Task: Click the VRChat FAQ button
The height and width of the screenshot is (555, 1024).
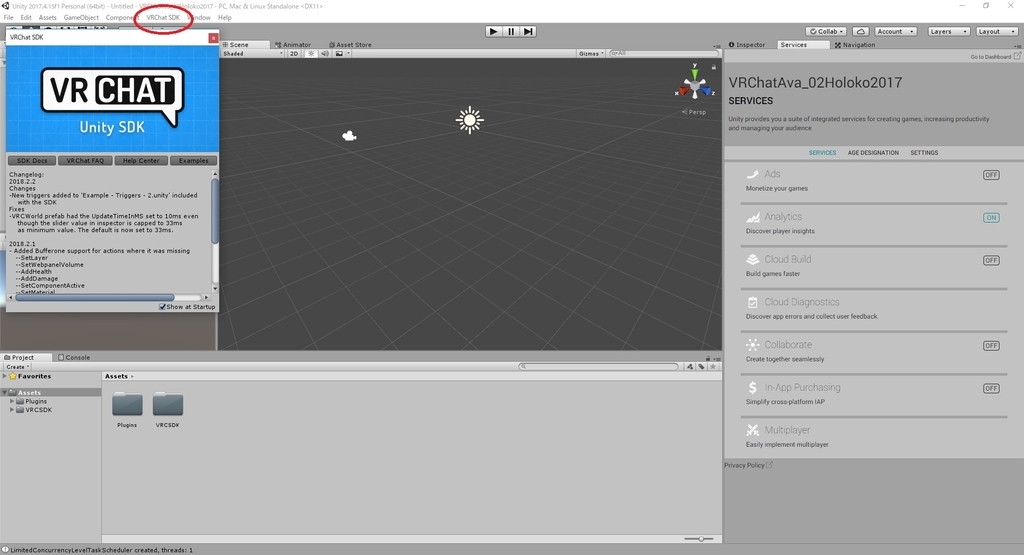Action: pyautogui.click(x=85, y=161)
